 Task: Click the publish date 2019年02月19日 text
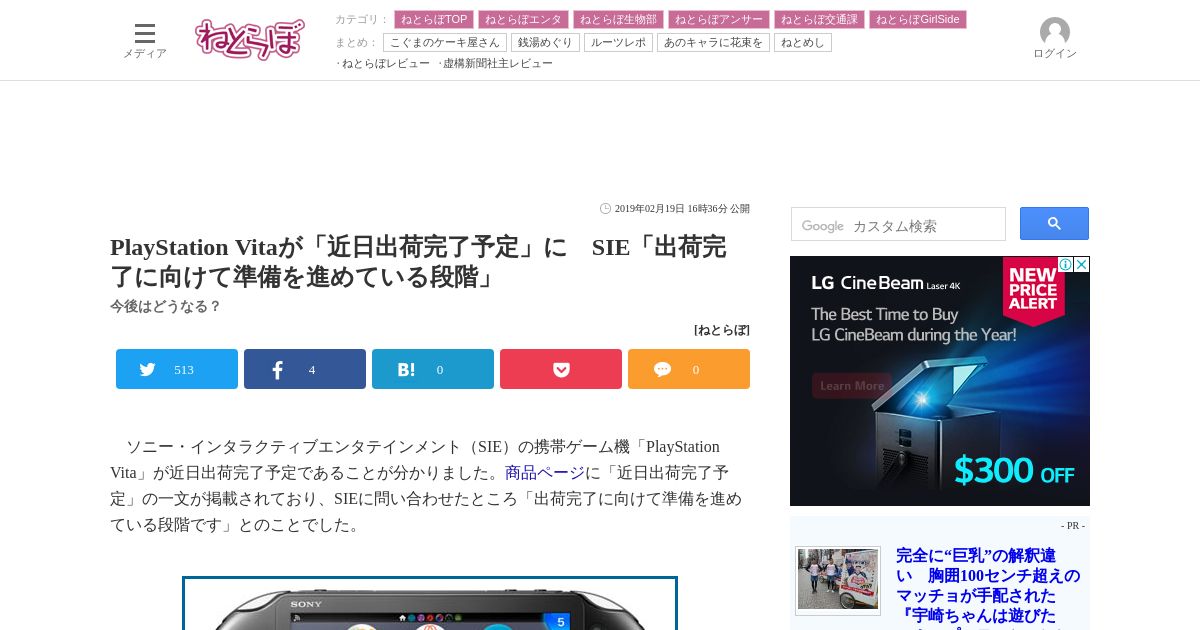pyautogui.click(x=650, y=209)
